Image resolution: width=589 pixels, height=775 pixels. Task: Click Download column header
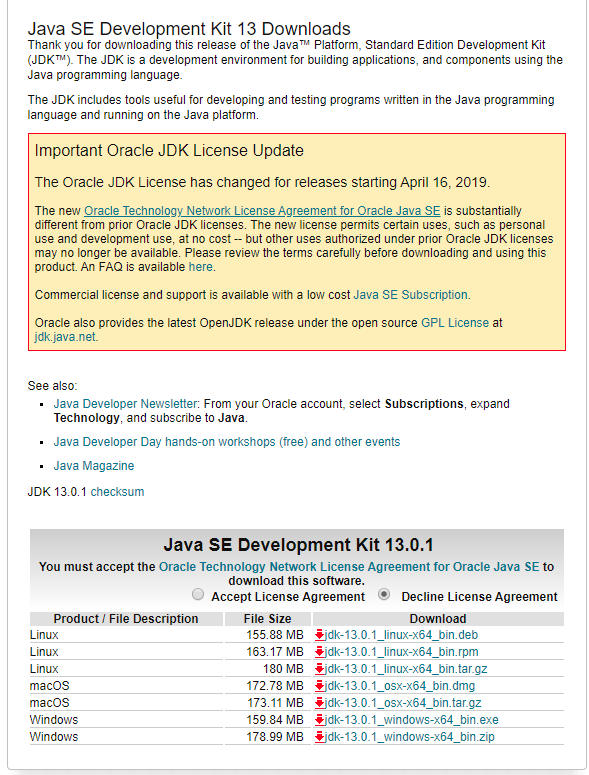438,619
